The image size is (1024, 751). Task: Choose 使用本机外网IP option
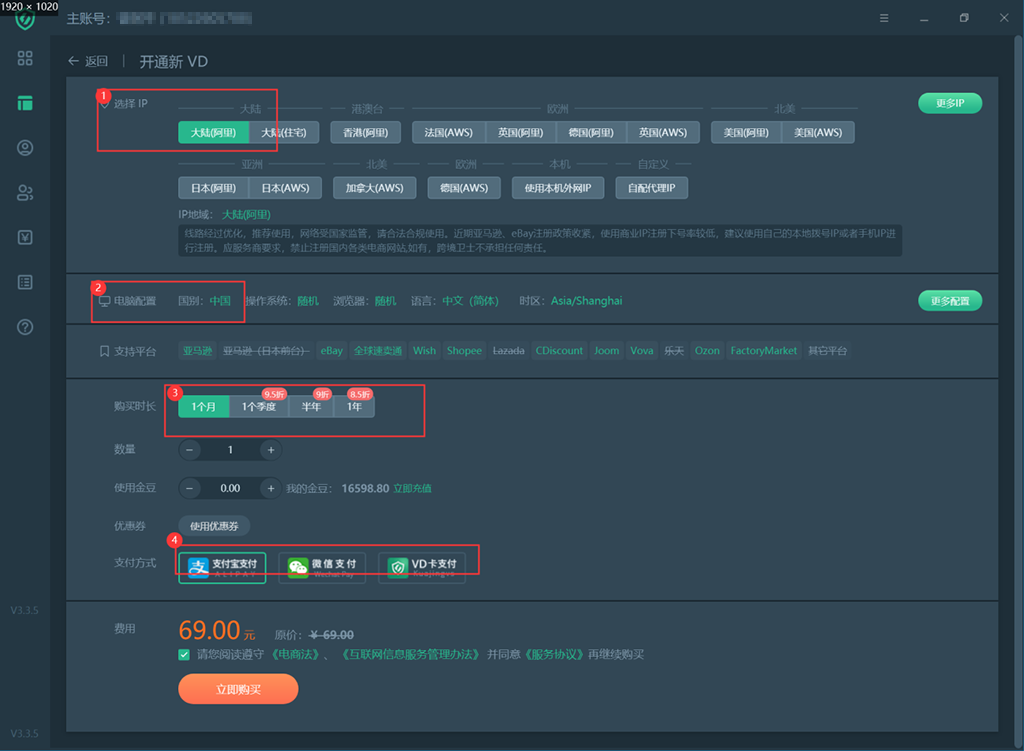point(558,188)
